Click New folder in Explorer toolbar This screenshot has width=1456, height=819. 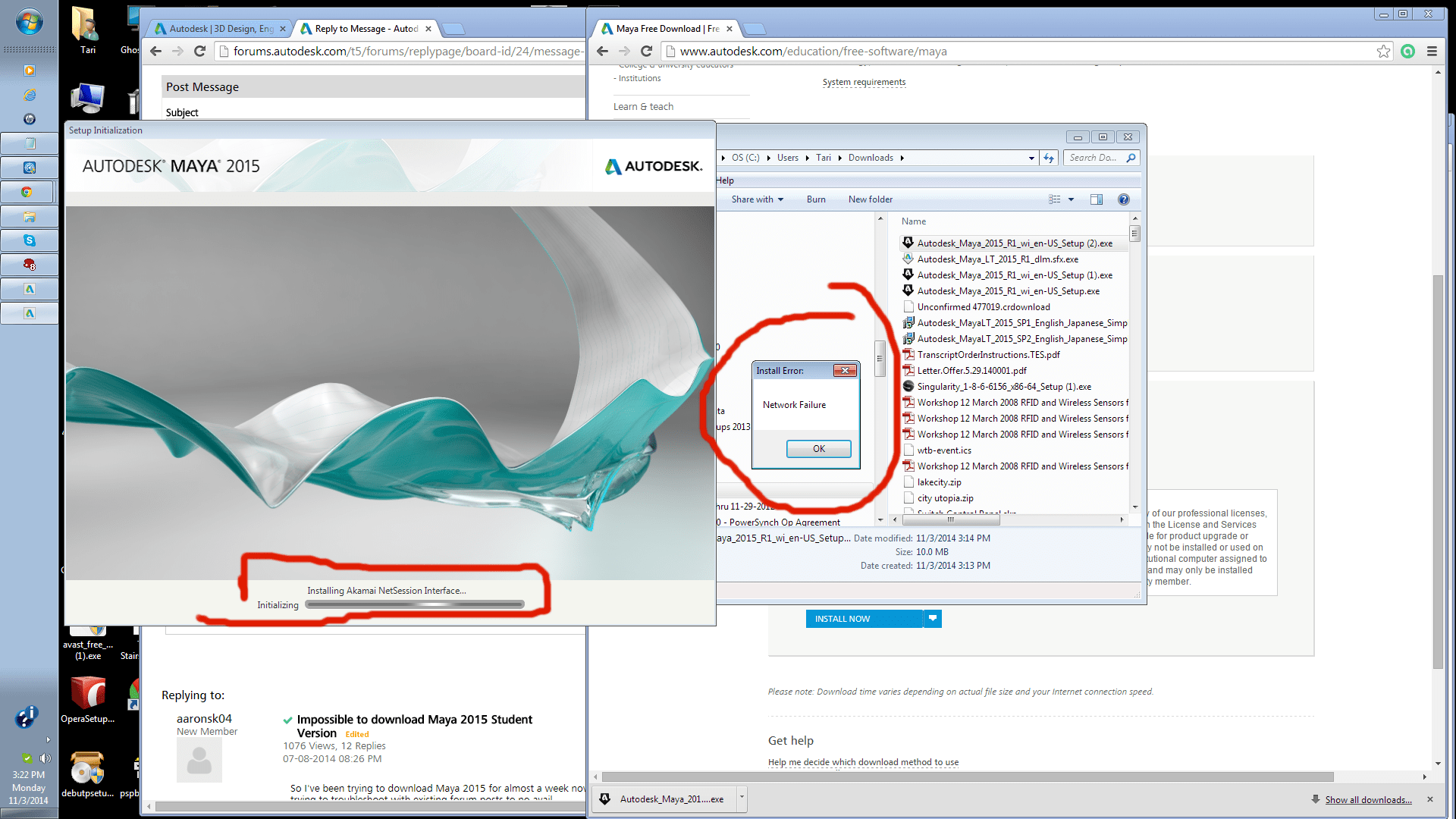[x=871, y=199]
